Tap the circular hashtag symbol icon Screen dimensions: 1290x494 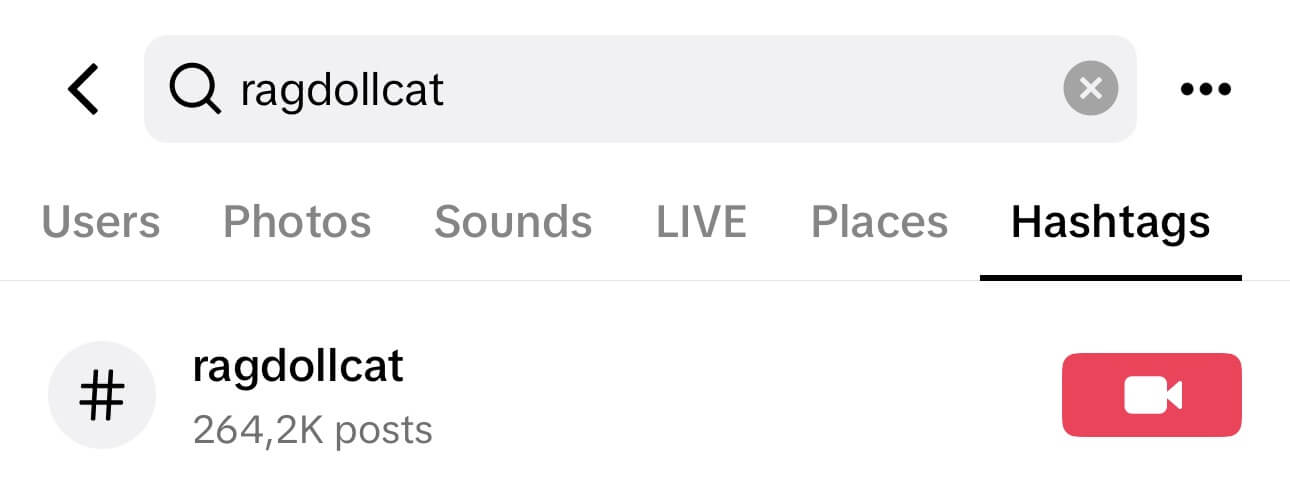tap(102, 395)
